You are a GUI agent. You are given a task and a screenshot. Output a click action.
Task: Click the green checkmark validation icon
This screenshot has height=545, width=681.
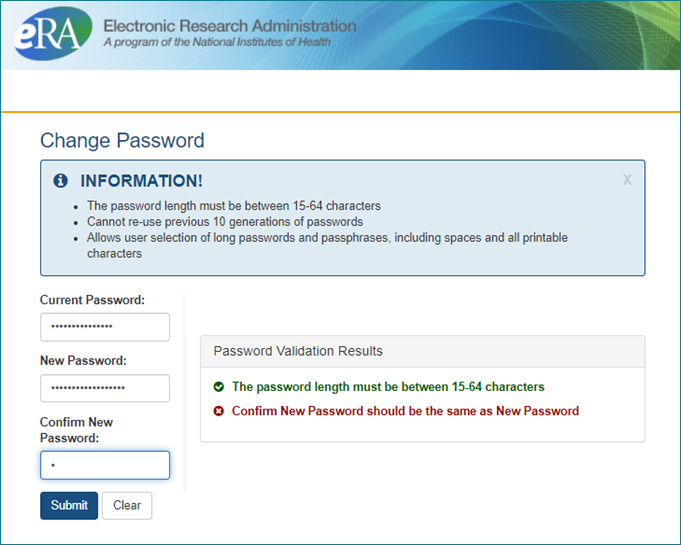(219, 387)
